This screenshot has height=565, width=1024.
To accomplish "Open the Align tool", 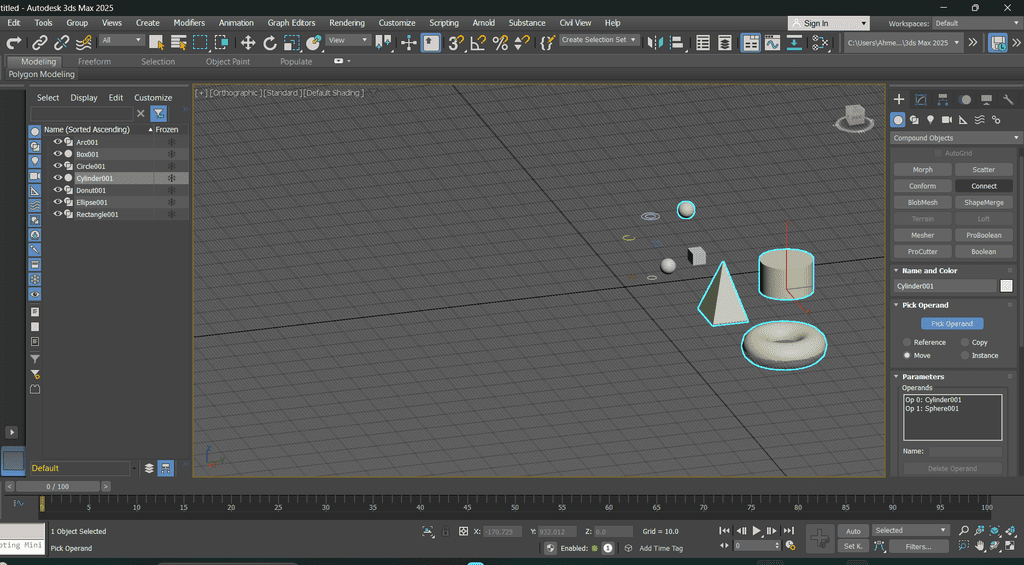I will click(x=677, y=43).
